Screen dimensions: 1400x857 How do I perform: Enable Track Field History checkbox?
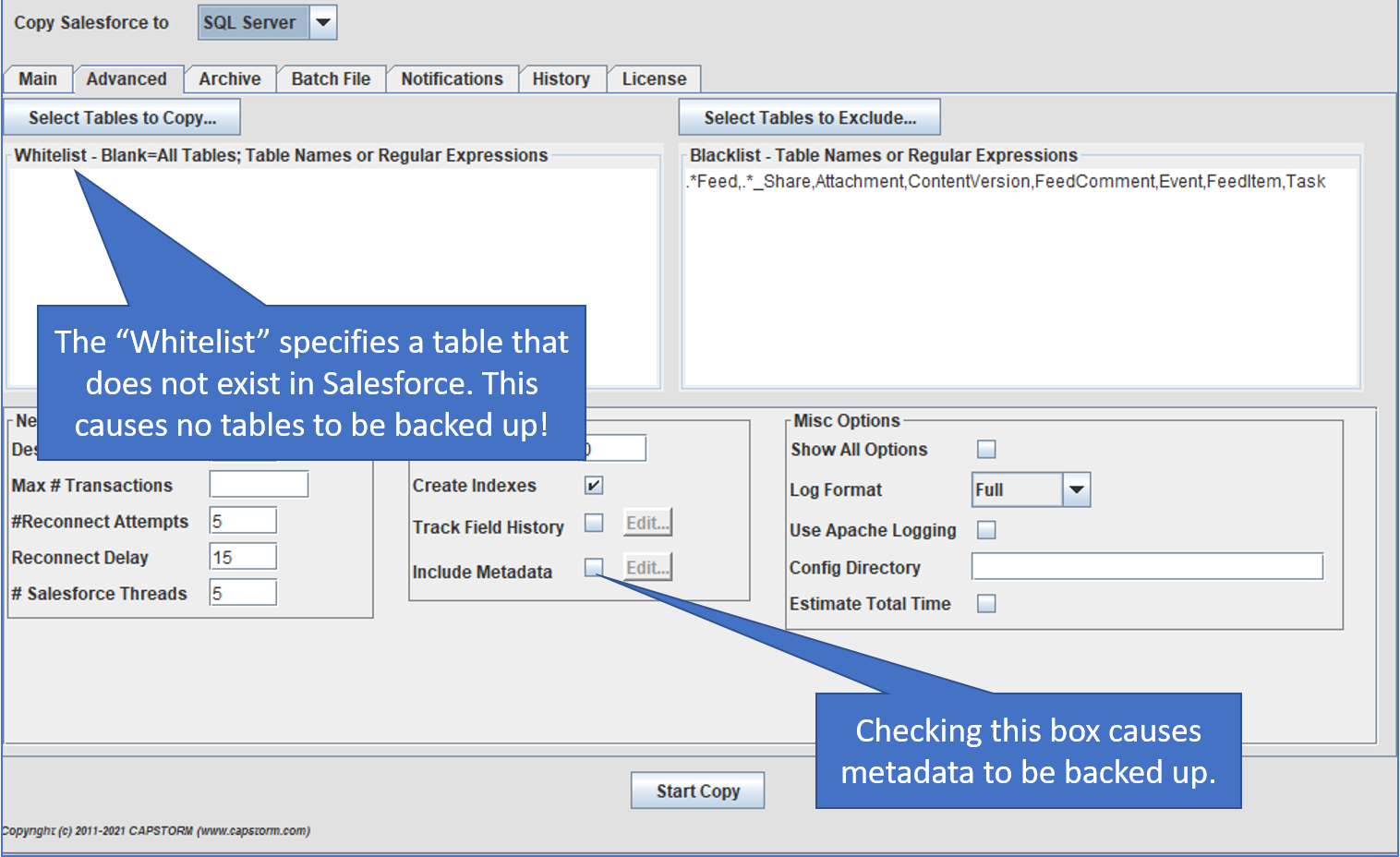click(x=594, y=524)
